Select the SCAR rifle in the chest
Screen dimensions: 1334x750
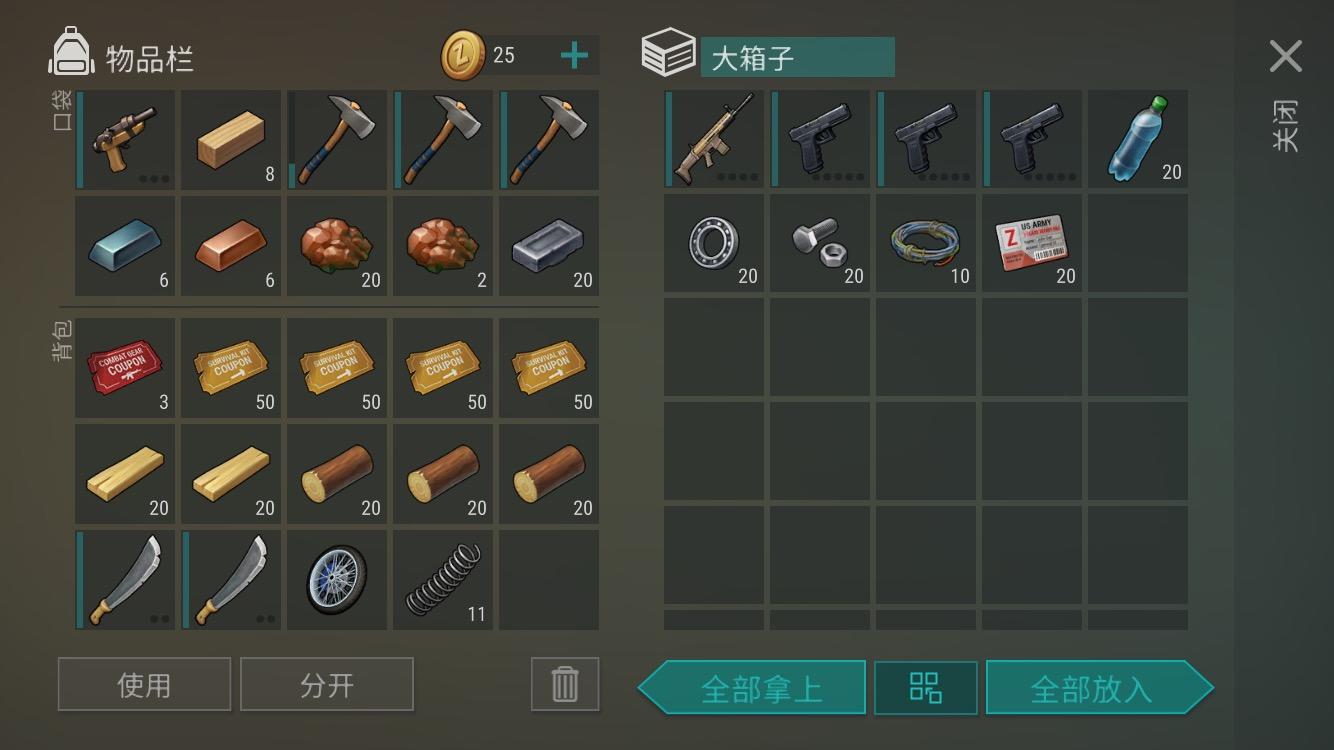point(714,139)
